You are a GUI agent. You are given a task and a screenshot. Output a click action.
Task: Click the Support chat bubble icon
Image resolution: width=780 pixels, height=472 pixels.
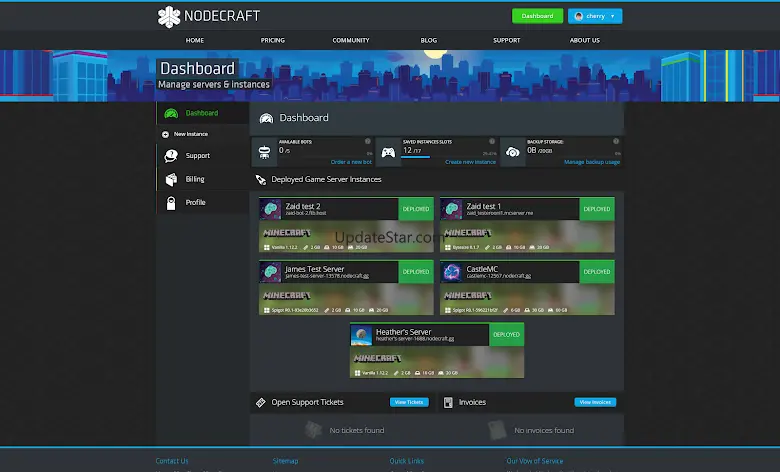171,156
